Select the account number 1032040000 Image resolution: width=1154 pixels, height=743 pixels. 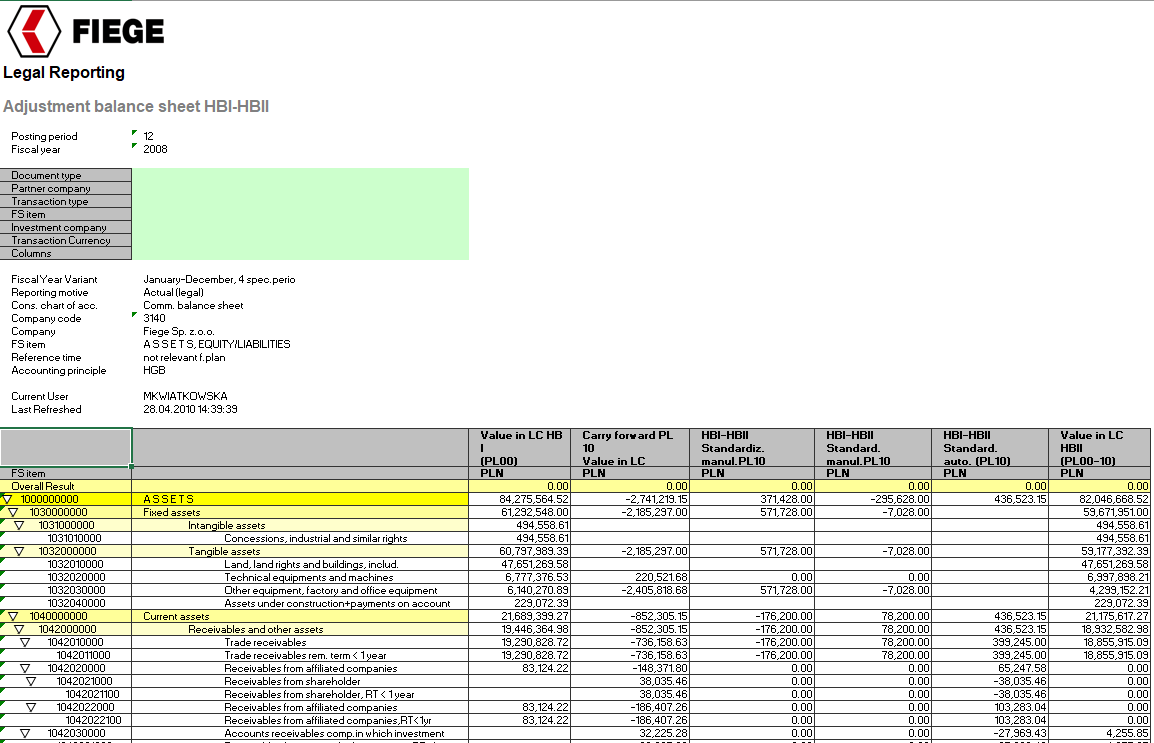(77, 603)
